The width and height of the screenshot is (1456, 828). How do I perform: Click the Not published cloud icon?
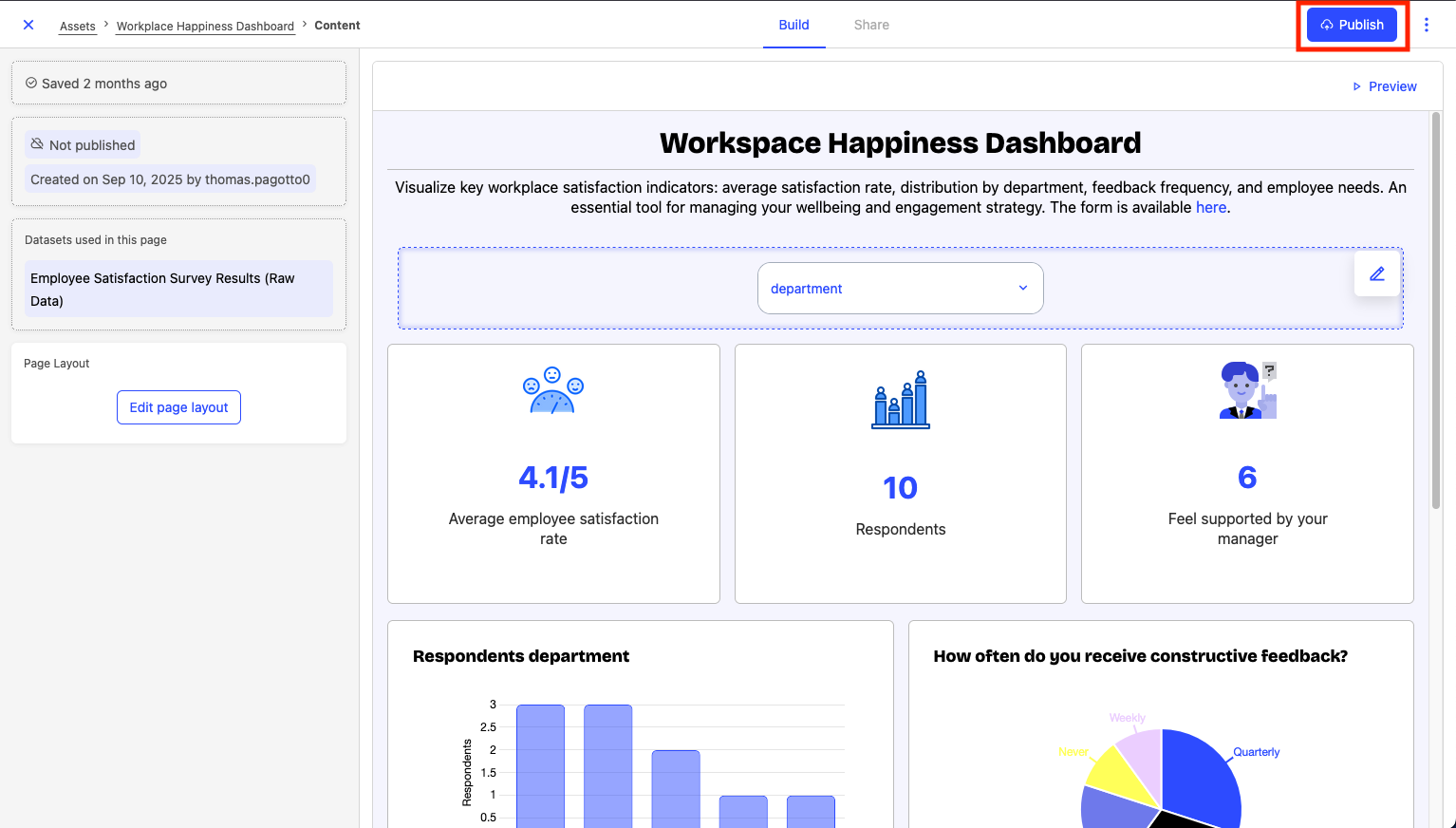[x=37, y=144]
